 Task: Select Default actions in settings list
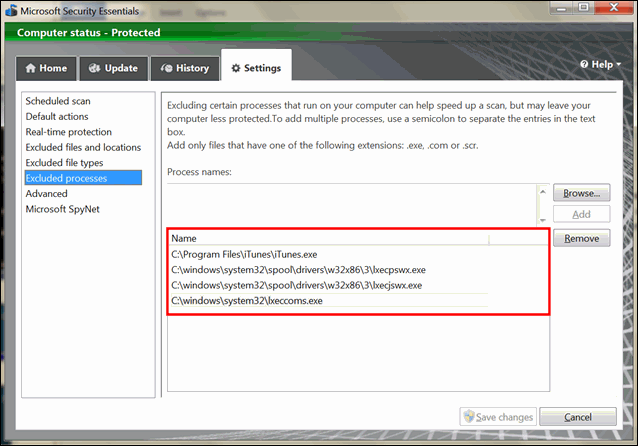57,116
